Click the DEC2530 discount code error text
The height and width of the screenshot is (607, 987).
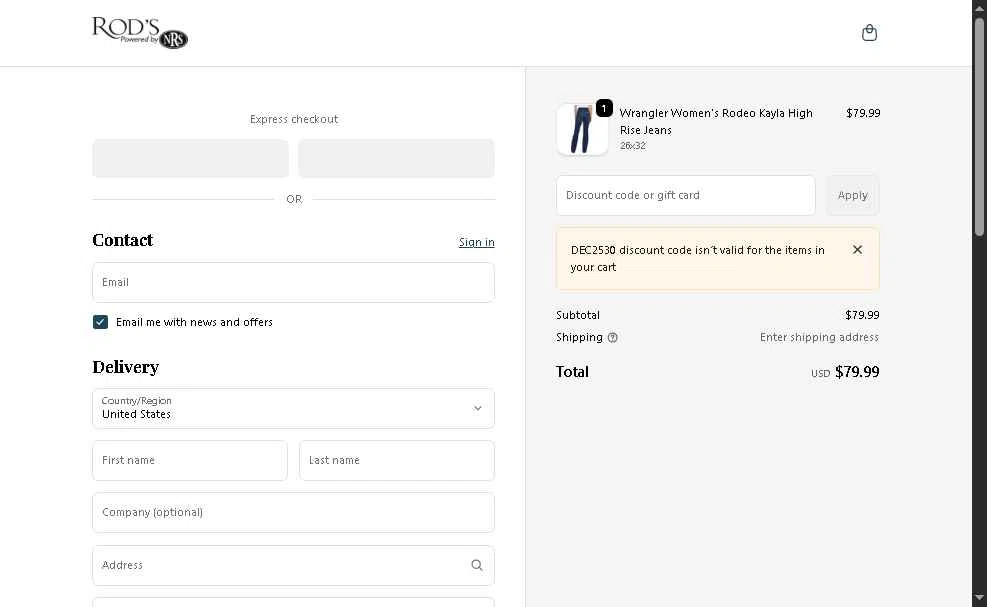pyautogui.click(x=697, y=259)
